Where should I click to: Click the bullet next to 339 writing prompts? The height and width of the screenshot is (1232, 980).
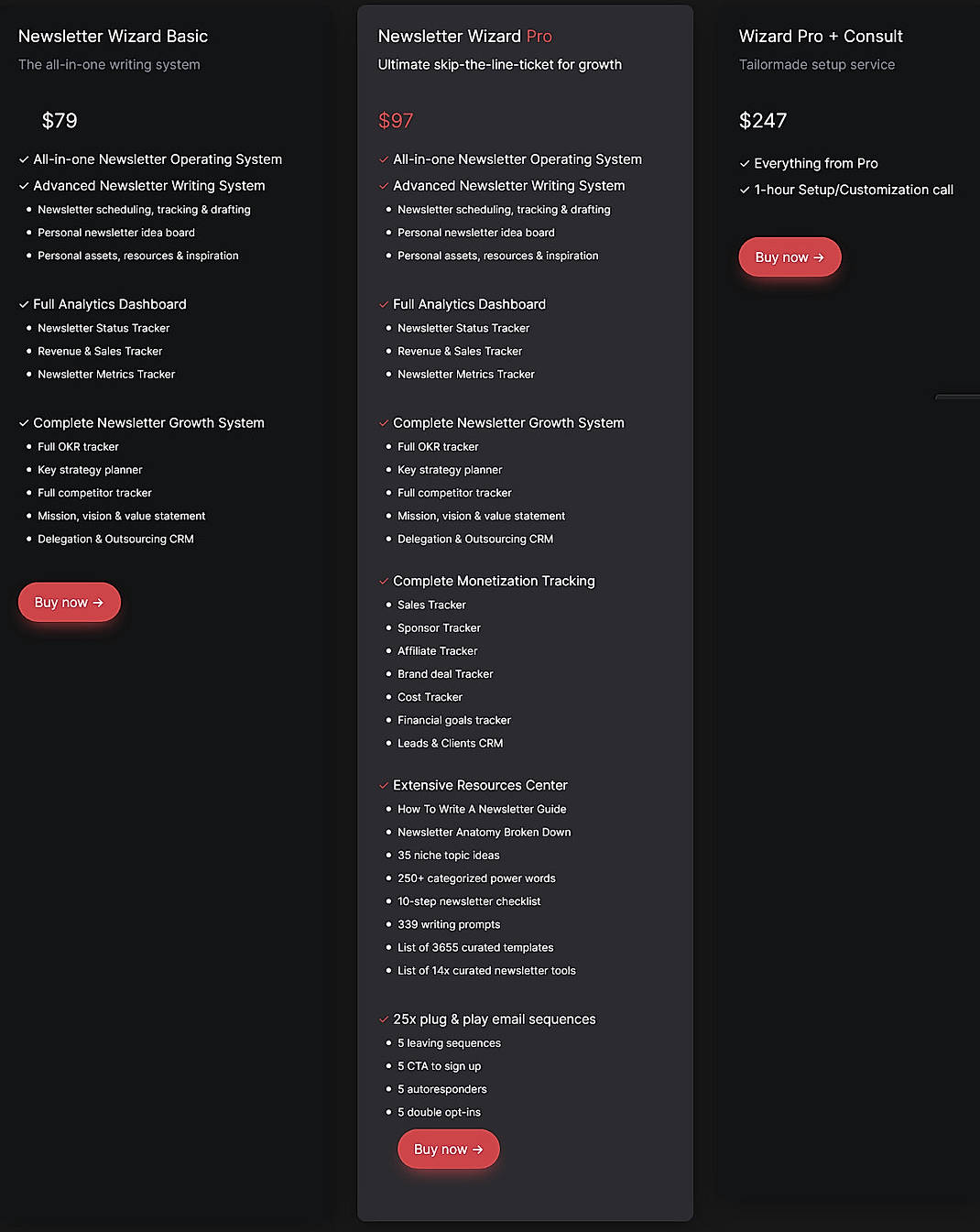[x=389, y=924]
